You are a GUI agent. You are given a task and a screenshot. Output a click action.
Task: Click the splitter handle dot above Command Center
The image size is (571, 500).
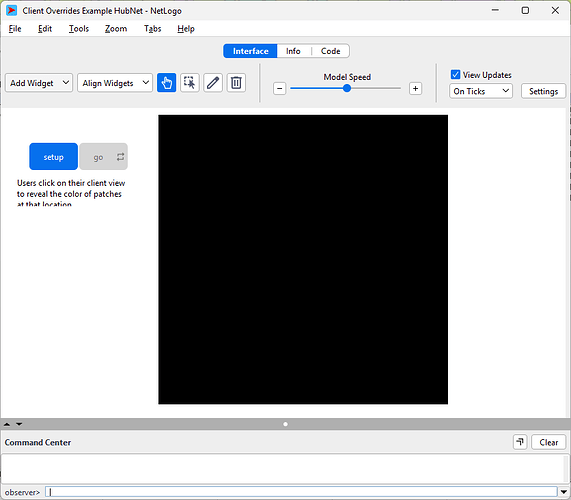point(286,424)
